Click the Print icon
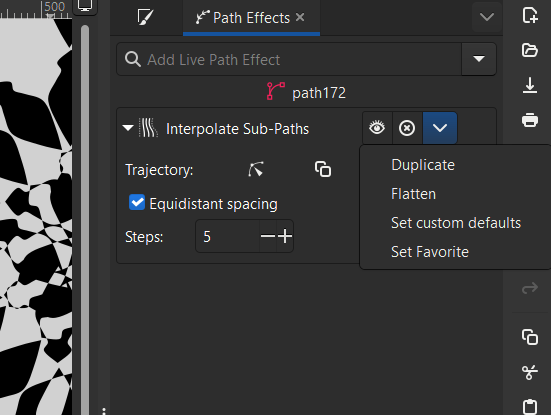Viewport: 551px width, 415px height. [x=530, y=120]
